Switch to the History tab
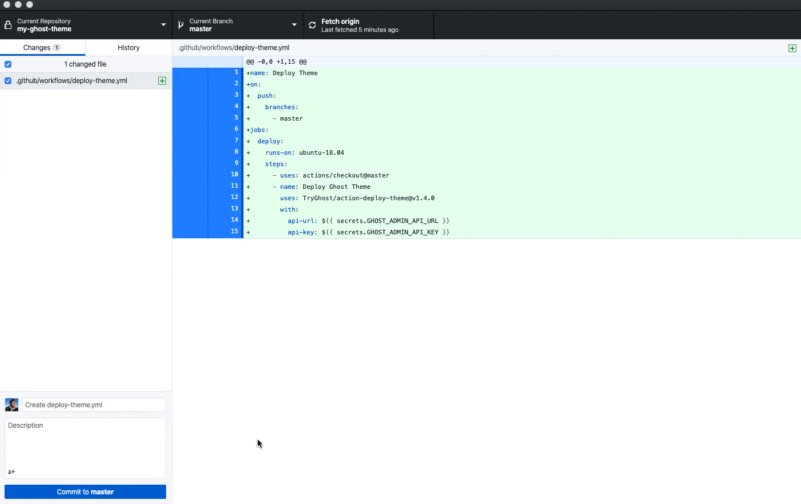The width and height of the screenshot is (801, 504). tap(128, 47)
